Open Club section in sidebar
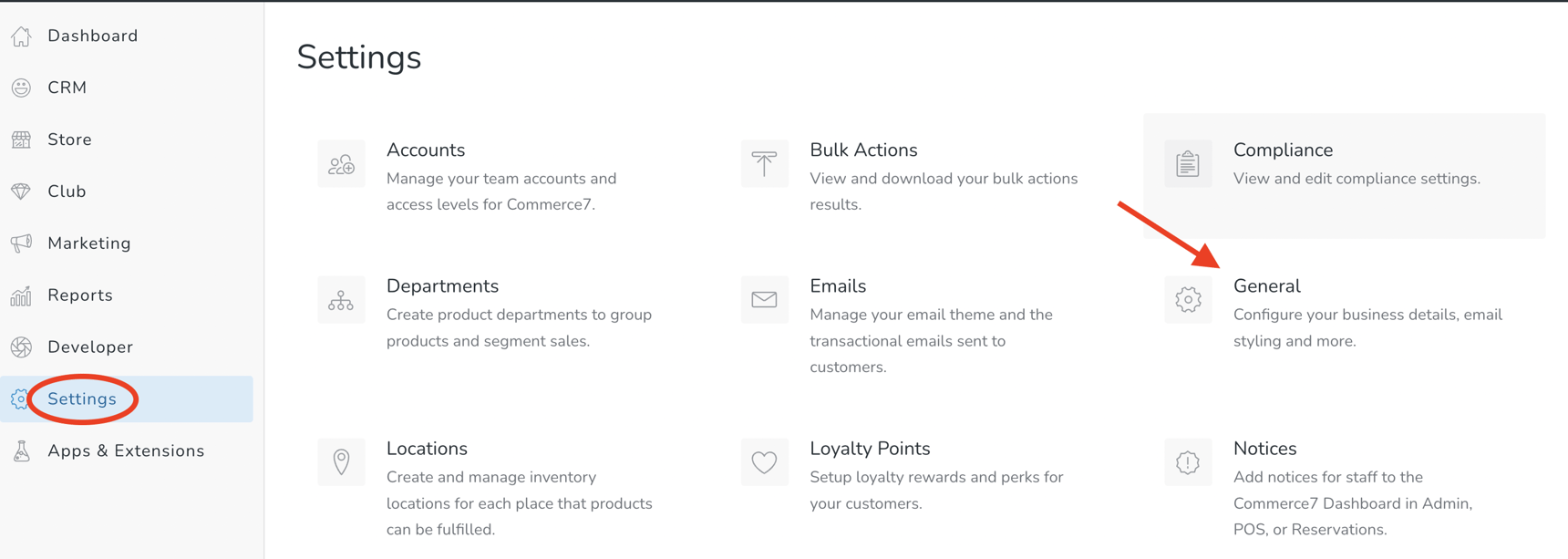Image resolution: width=1568 pixels, height=559 pixels. pos(67,192)
